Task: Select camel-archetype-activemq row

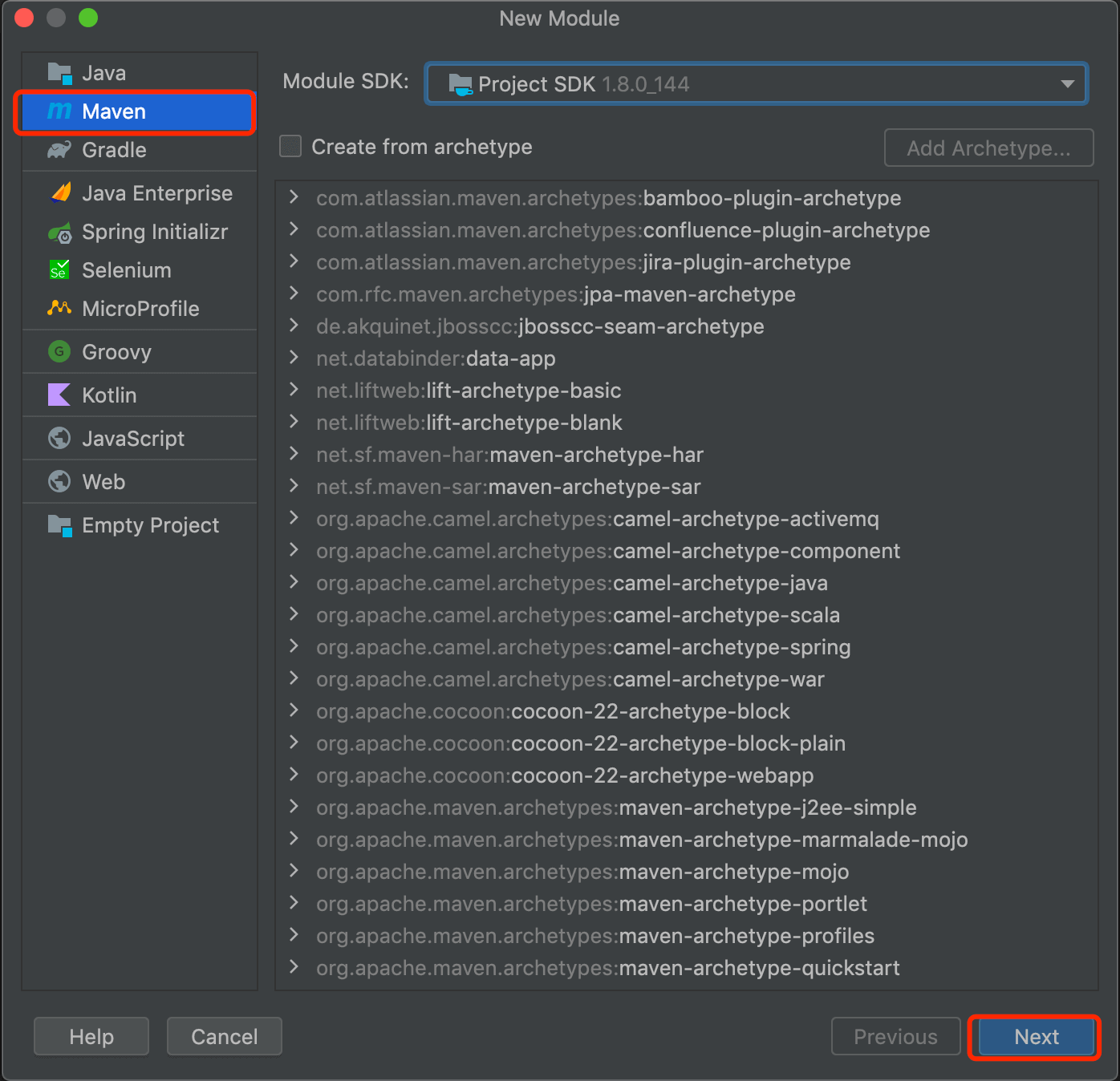Action: point(687,519)
